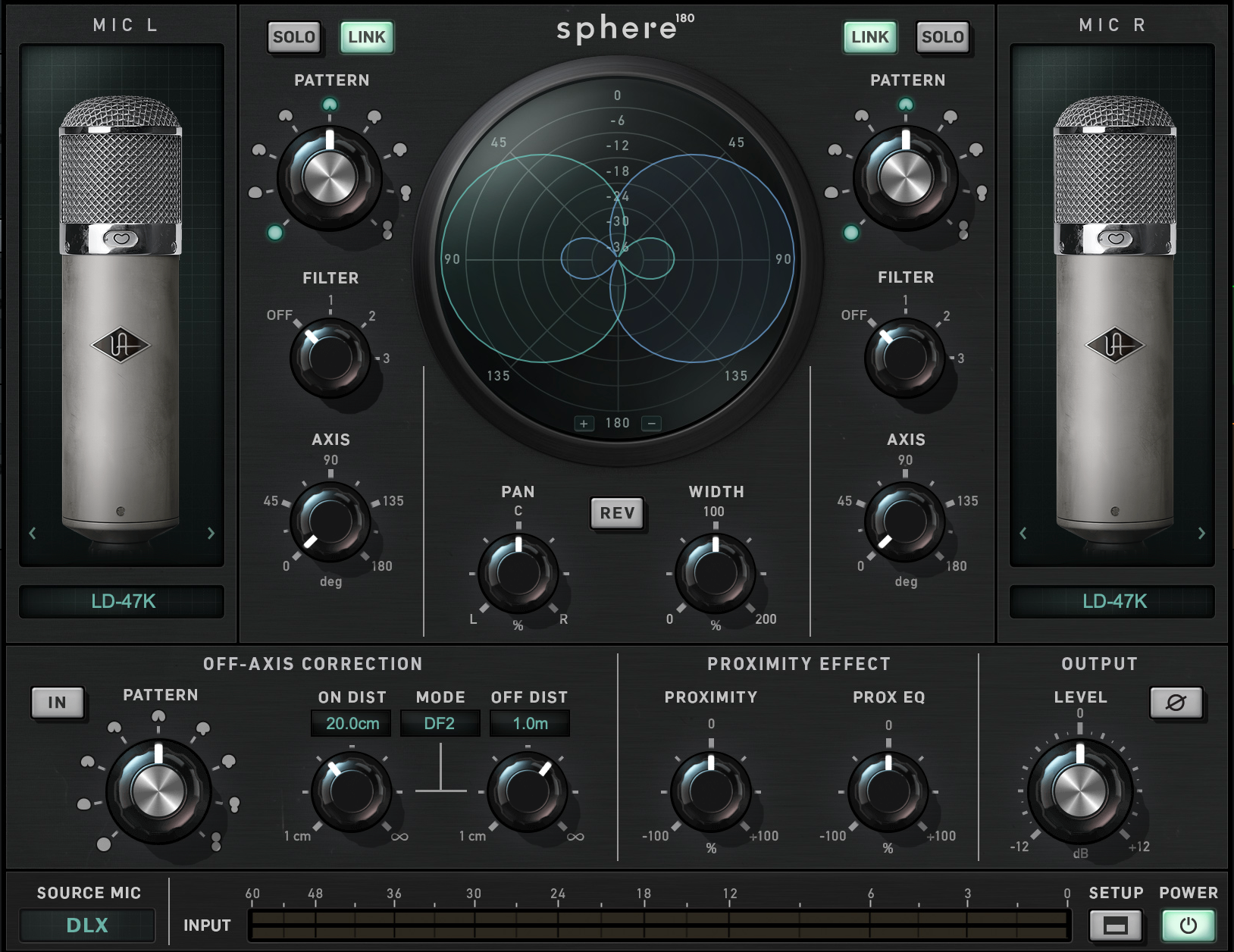1234x952 pixels.
Task: Toggle the right mic SOLO button
Action: [x=942, y=37]
